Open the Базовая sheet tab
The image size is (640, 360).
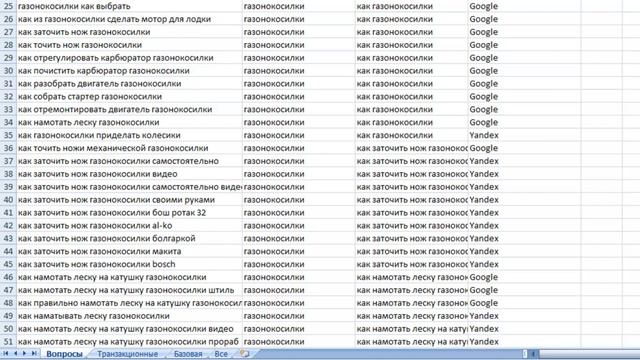[x=188, y=354]
